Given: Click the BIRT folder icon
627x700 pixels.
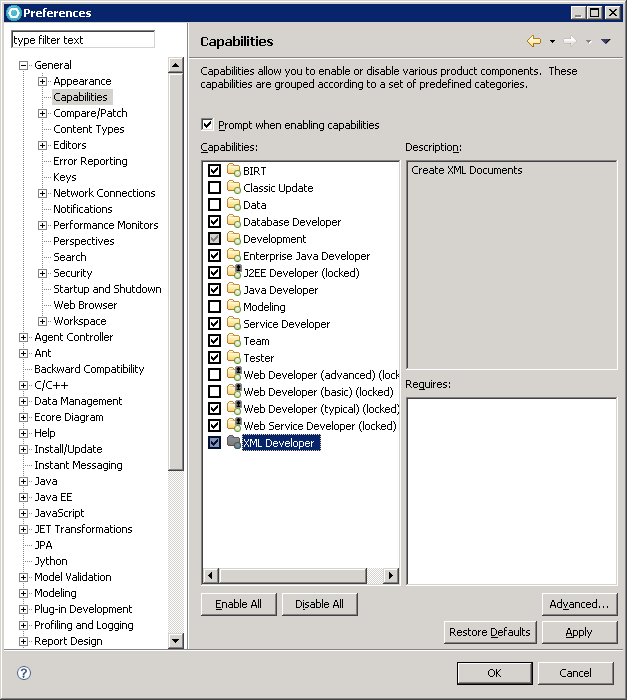Looking at the screenshot, I should (233, 171).
